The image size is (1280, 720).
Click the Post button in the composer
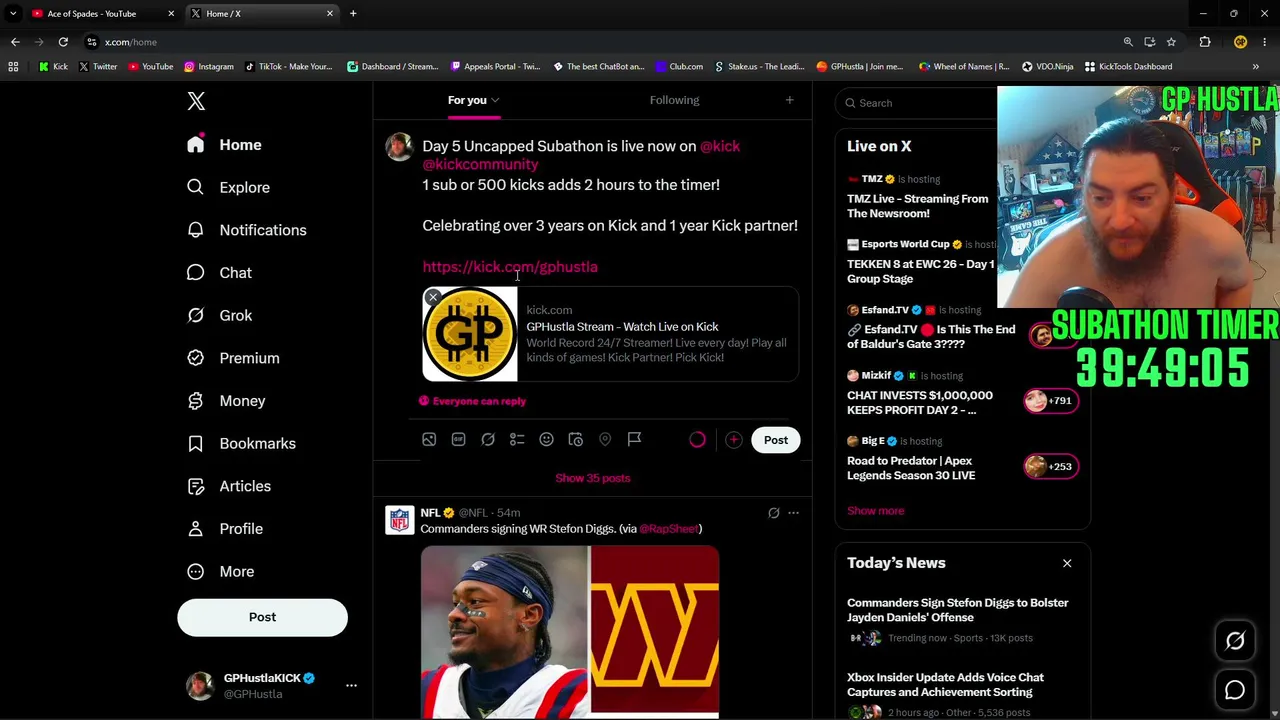click(x=776, y=440)
